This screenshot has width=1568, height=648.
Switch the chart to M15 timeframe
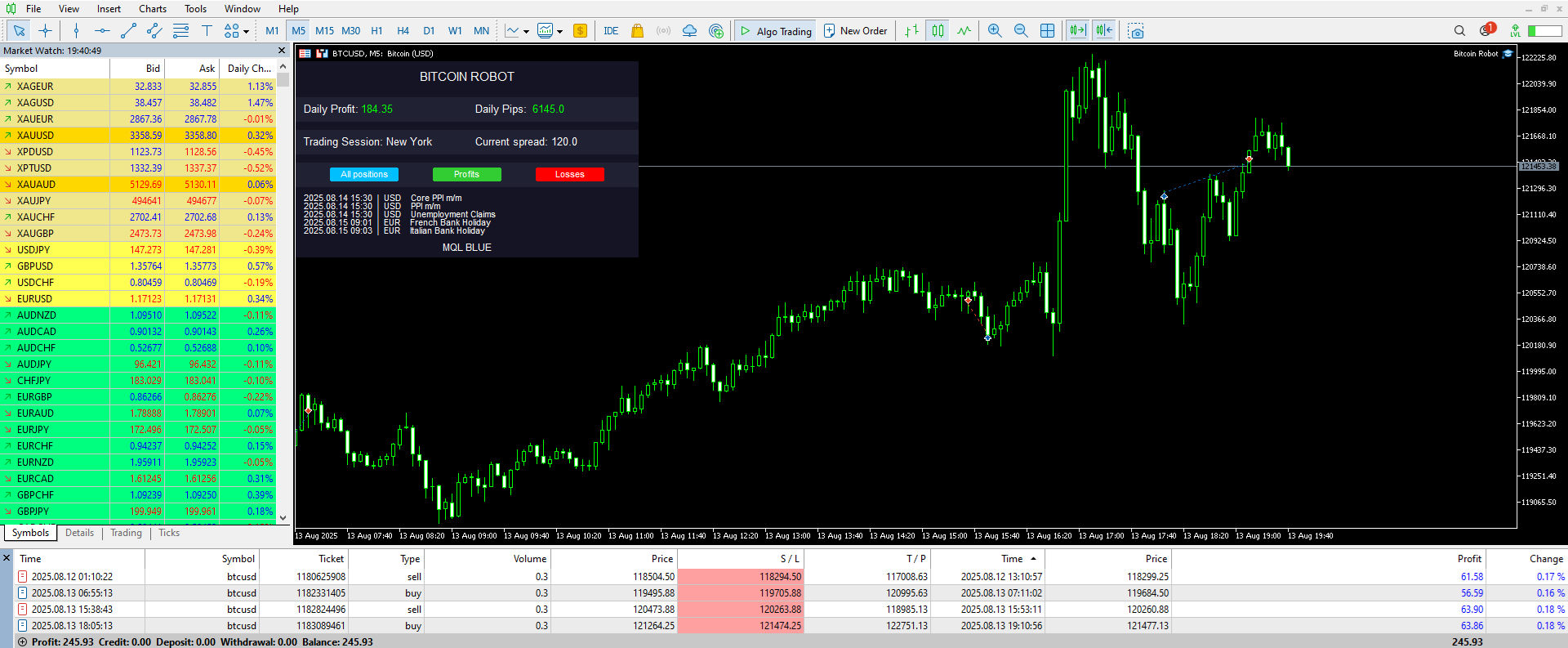click(x=325, y=31)
